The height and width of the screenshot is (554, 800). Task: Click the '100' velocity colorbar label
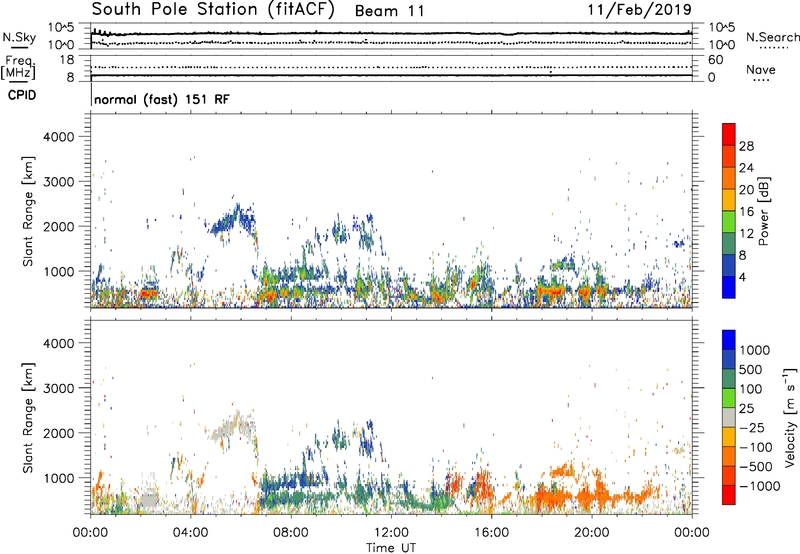(x=751, y=389)
